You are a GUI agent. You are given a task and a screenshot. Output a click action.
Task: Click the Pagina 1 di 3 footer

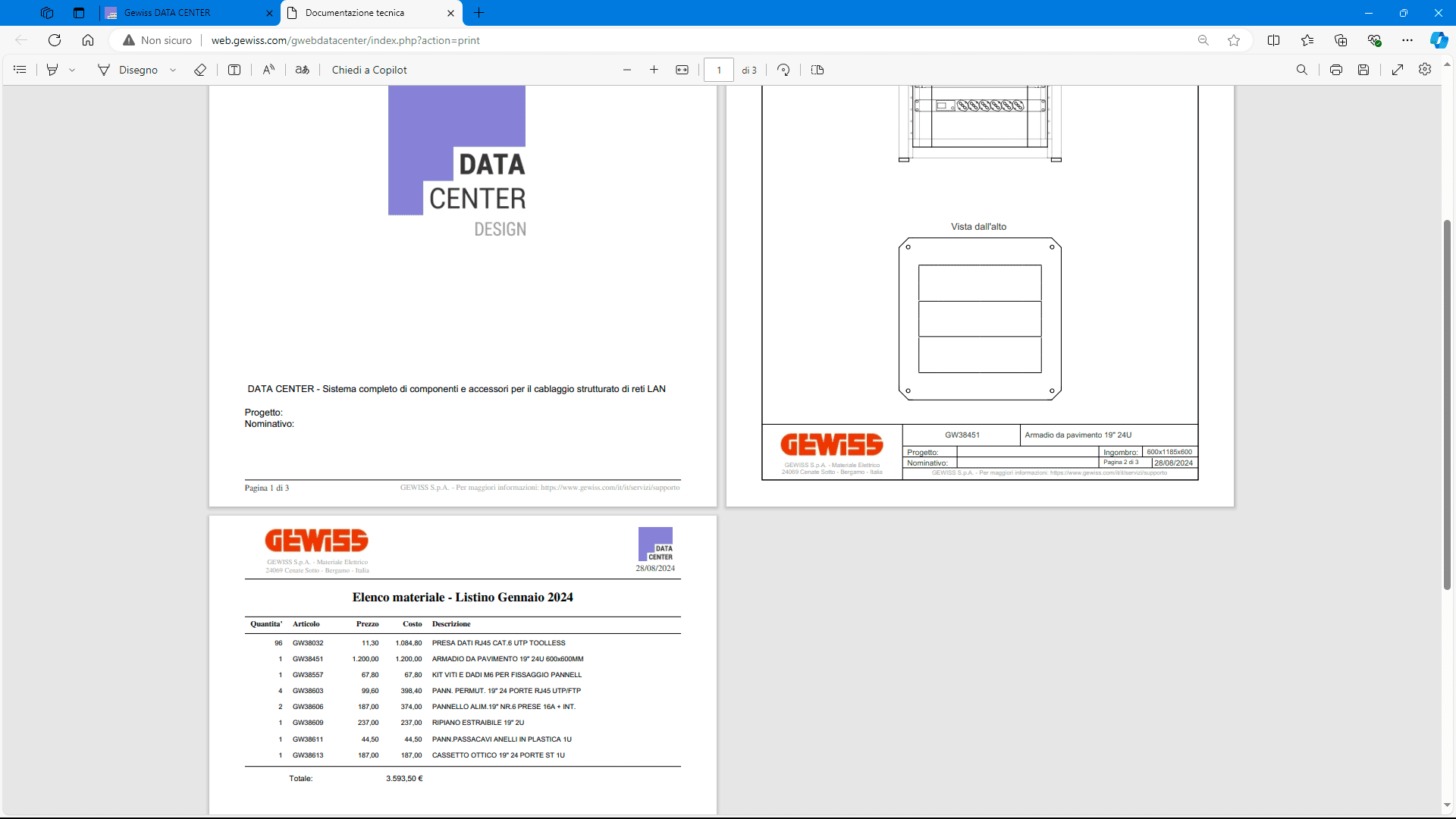[x=267, y=488]
